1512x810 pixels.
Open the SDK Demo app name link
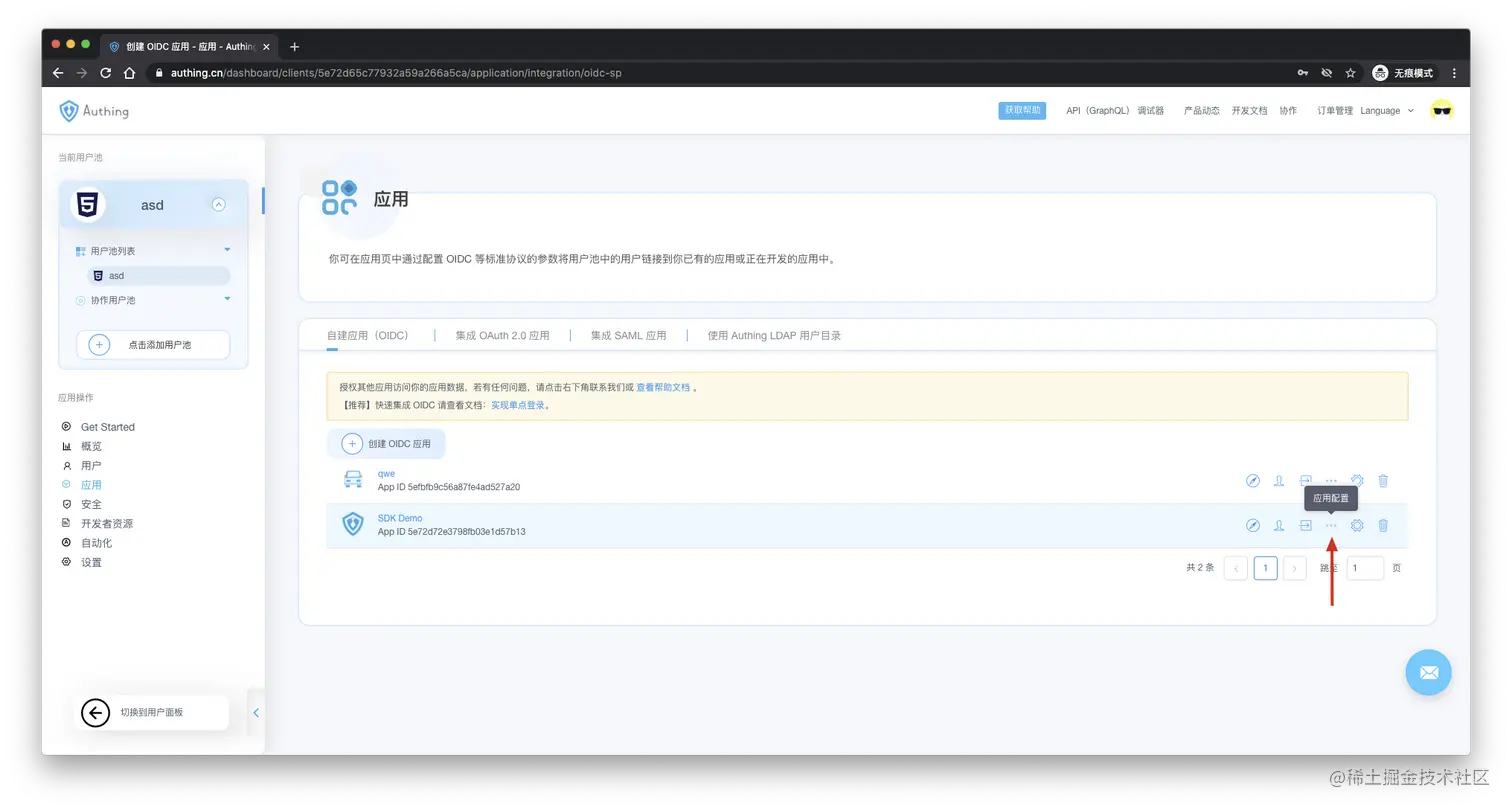400,518
